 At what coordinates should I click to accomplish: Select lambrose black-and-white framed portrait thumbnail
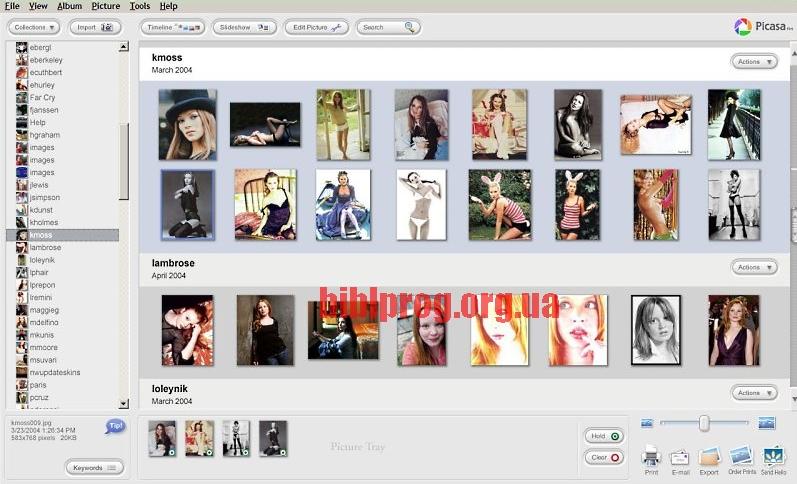[x=656, y=330]
